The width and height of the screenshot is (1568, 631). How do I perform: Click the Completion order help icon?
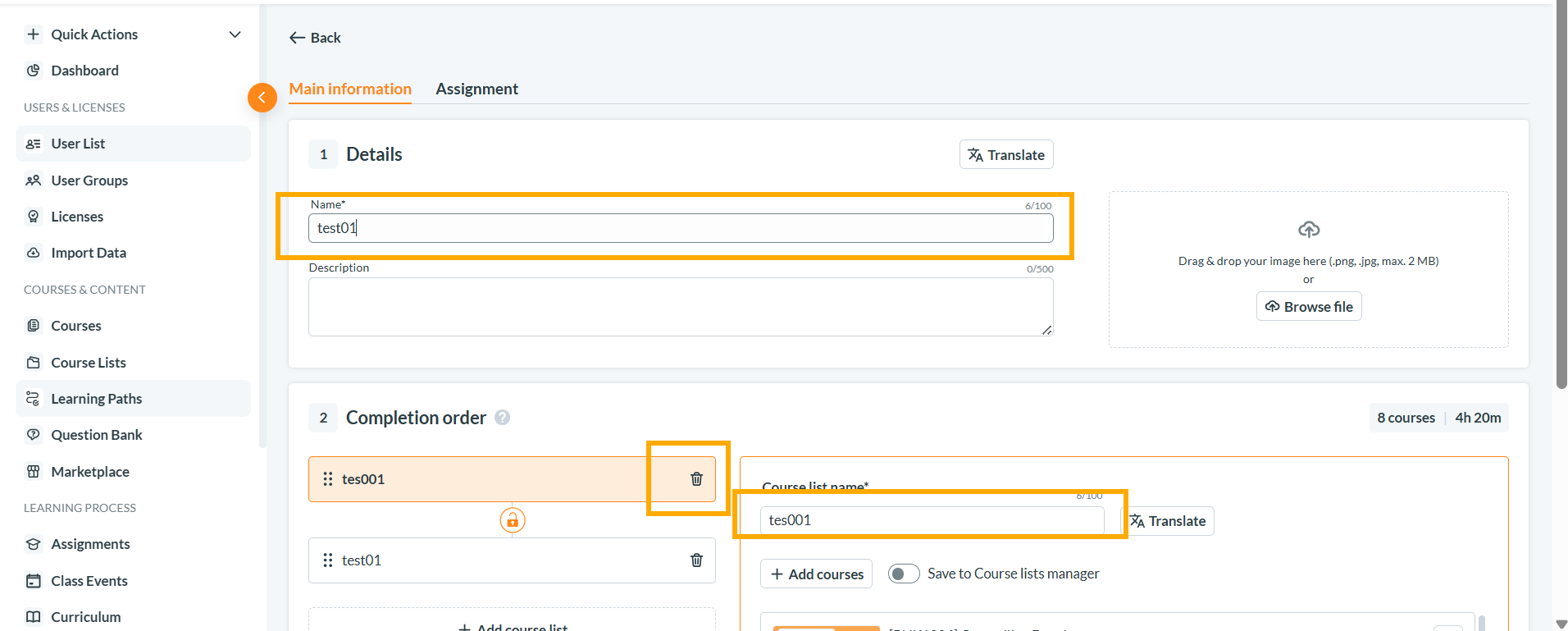[503, 418]
